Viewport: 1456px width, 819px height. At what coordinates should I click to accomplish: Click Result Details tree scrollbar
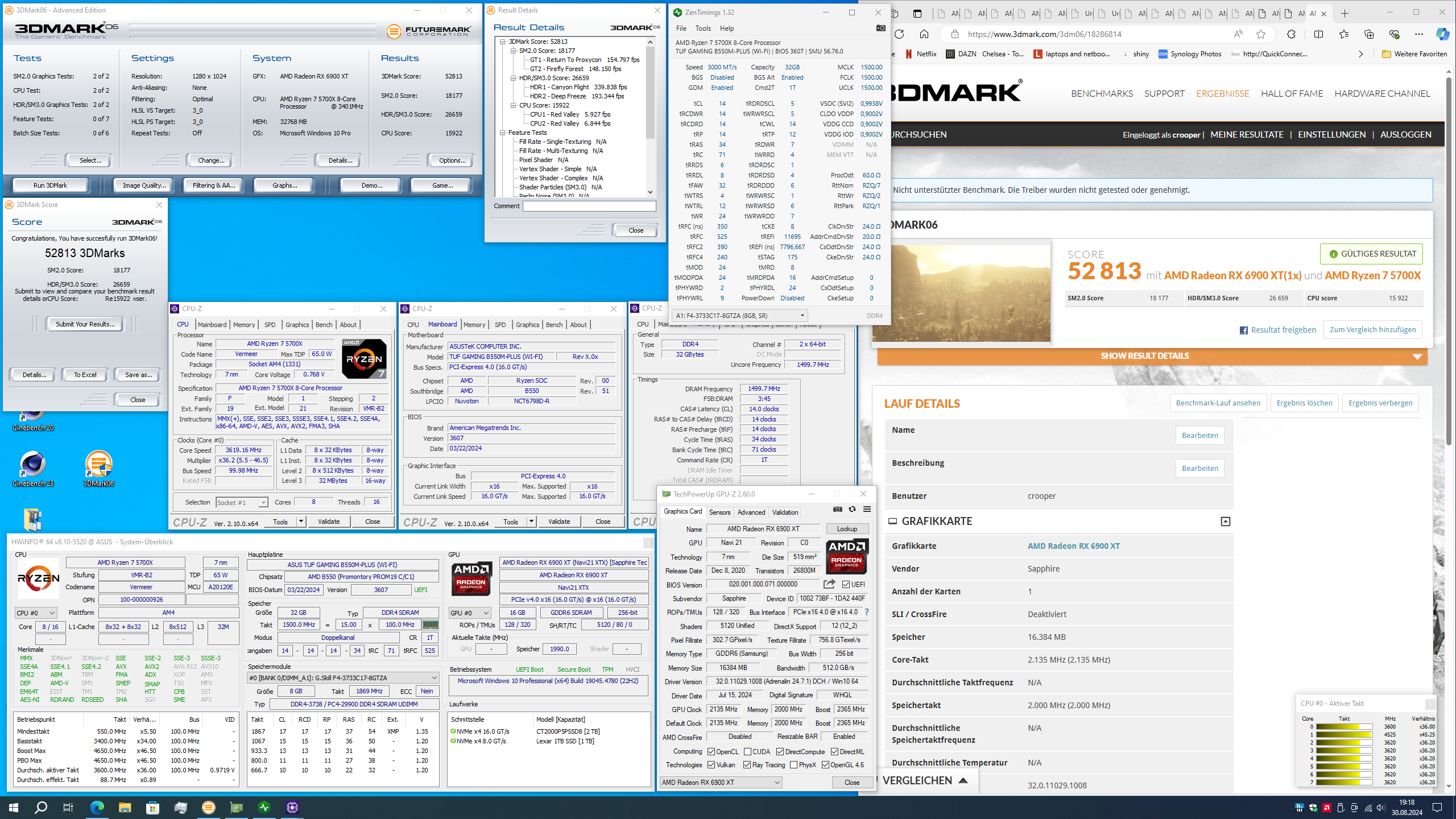pos(650,117)
